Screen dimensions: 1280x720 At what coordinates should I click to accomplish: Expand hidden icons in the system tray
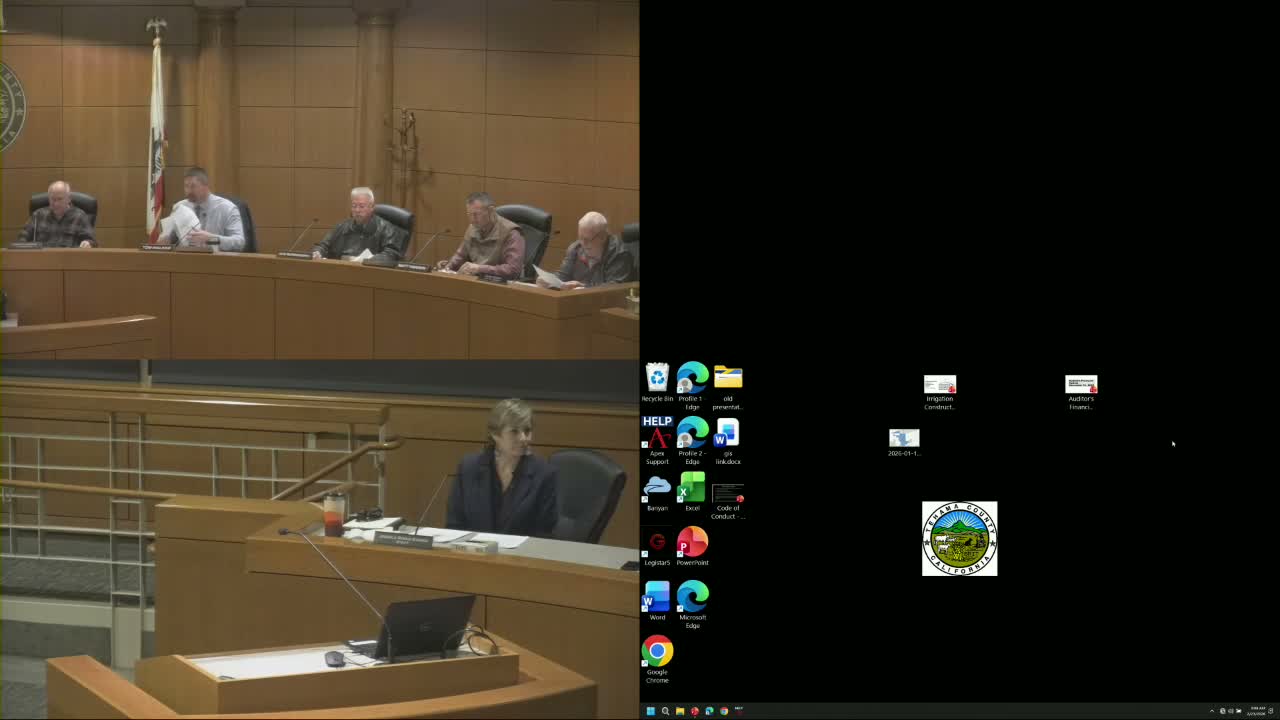click(1212, 710)
